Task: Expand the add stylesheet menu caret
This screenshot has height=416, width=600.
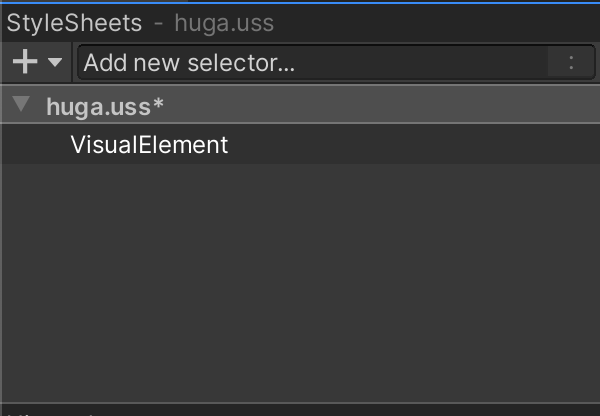Action: [x=54, y=63]
